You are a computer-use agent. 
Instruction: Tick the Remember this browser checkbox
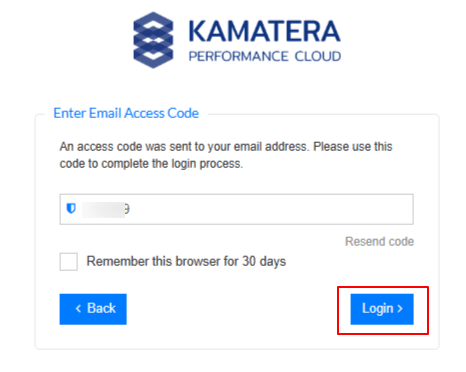69,262
